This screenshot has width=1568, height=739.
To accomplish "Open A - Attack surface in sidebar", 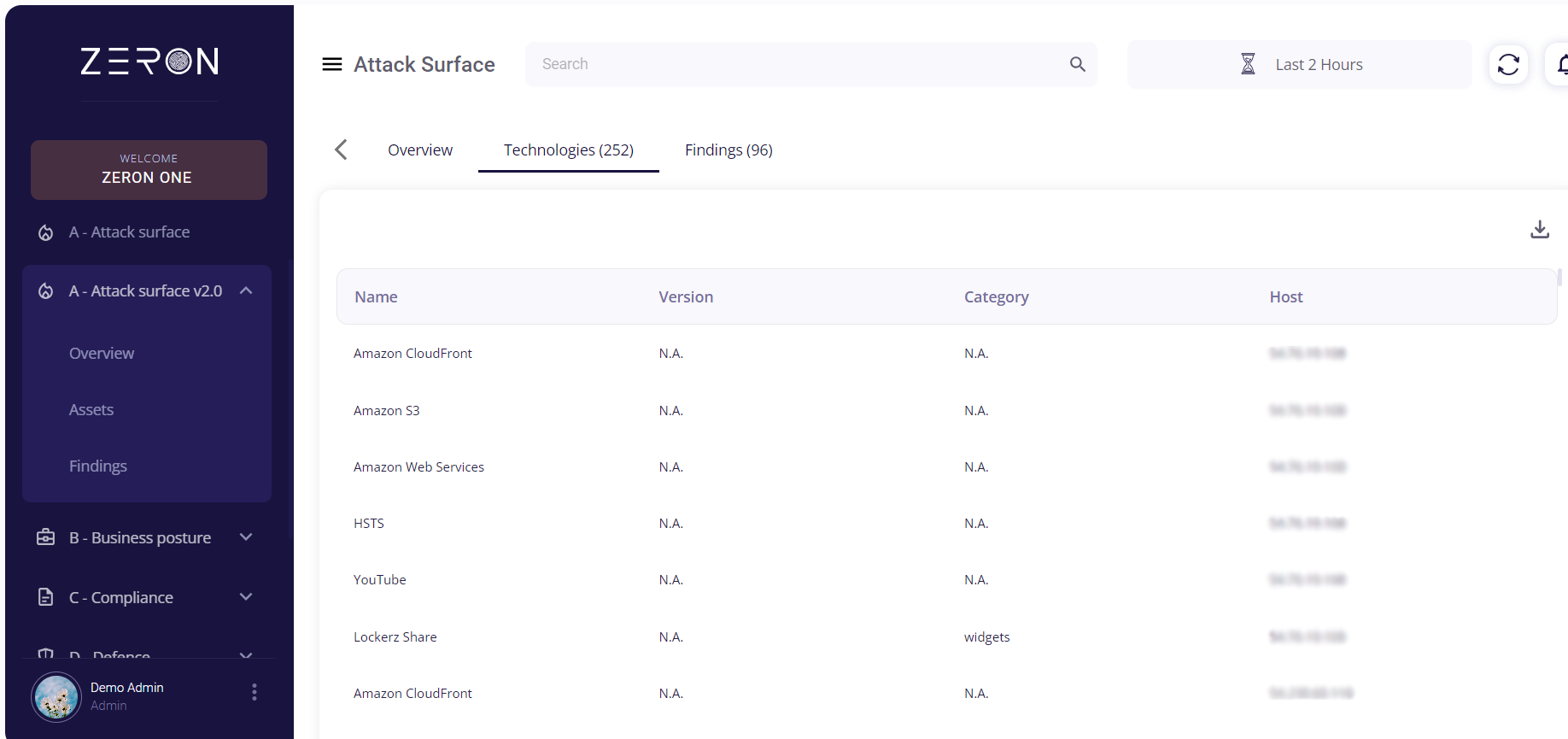I will 130,232.
